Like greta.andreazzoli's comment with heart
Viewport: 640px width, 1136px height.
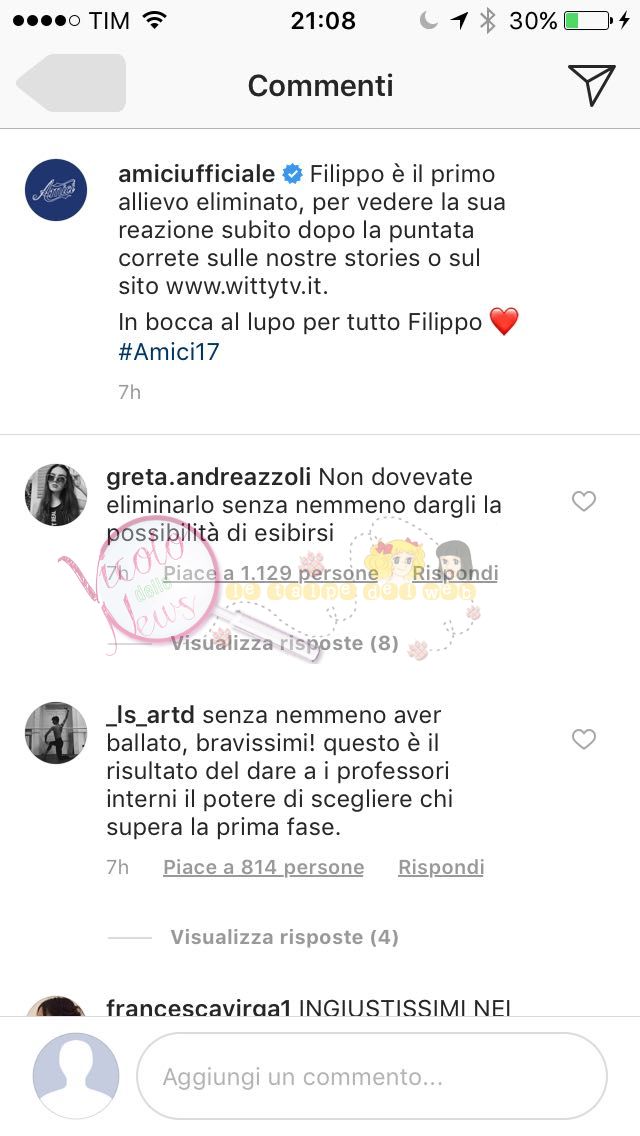(583, 501)
